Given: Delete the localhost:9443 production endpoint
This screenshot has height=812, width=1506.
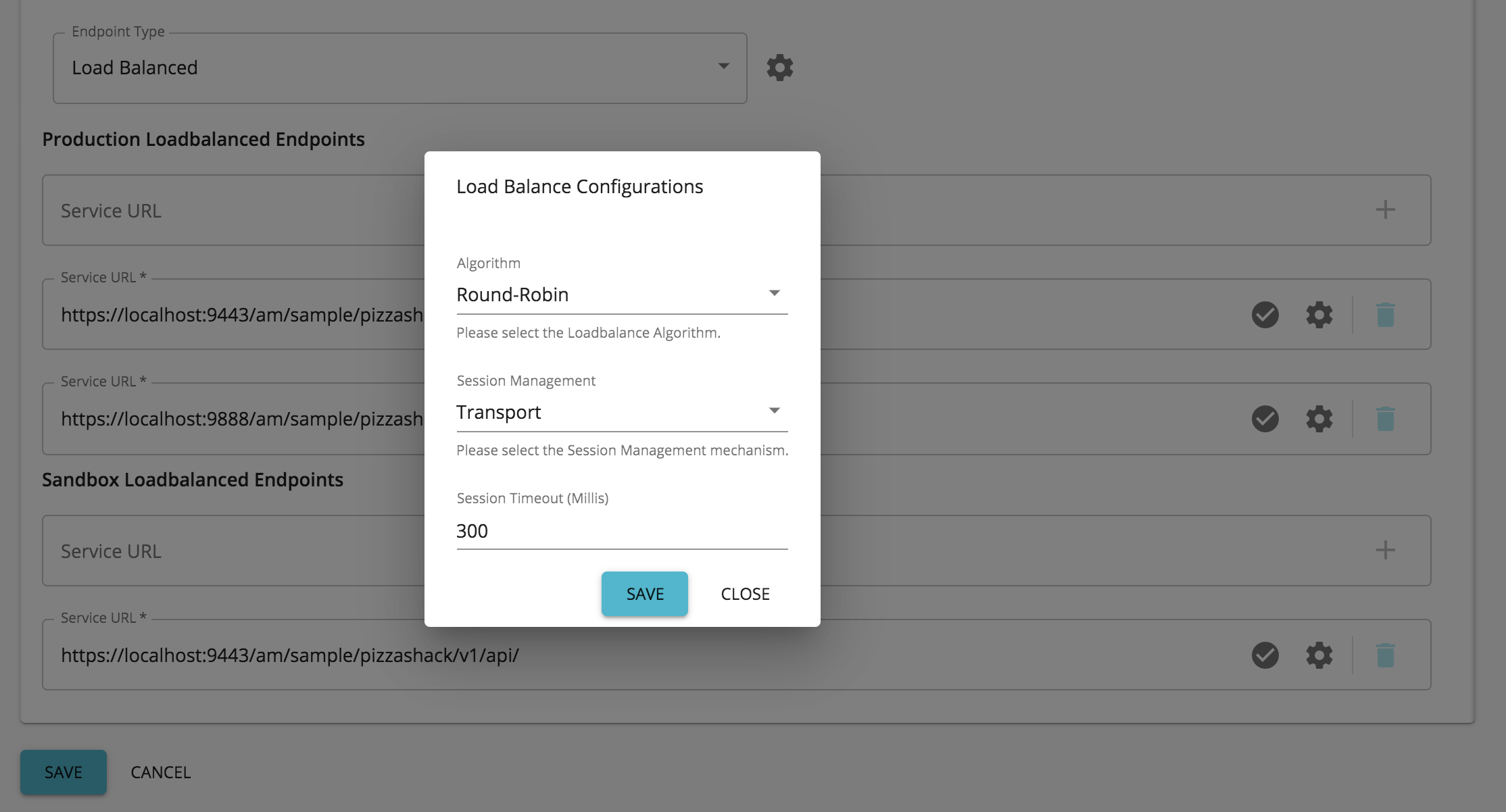Looking at the screenshot, I should (1384, 314).
